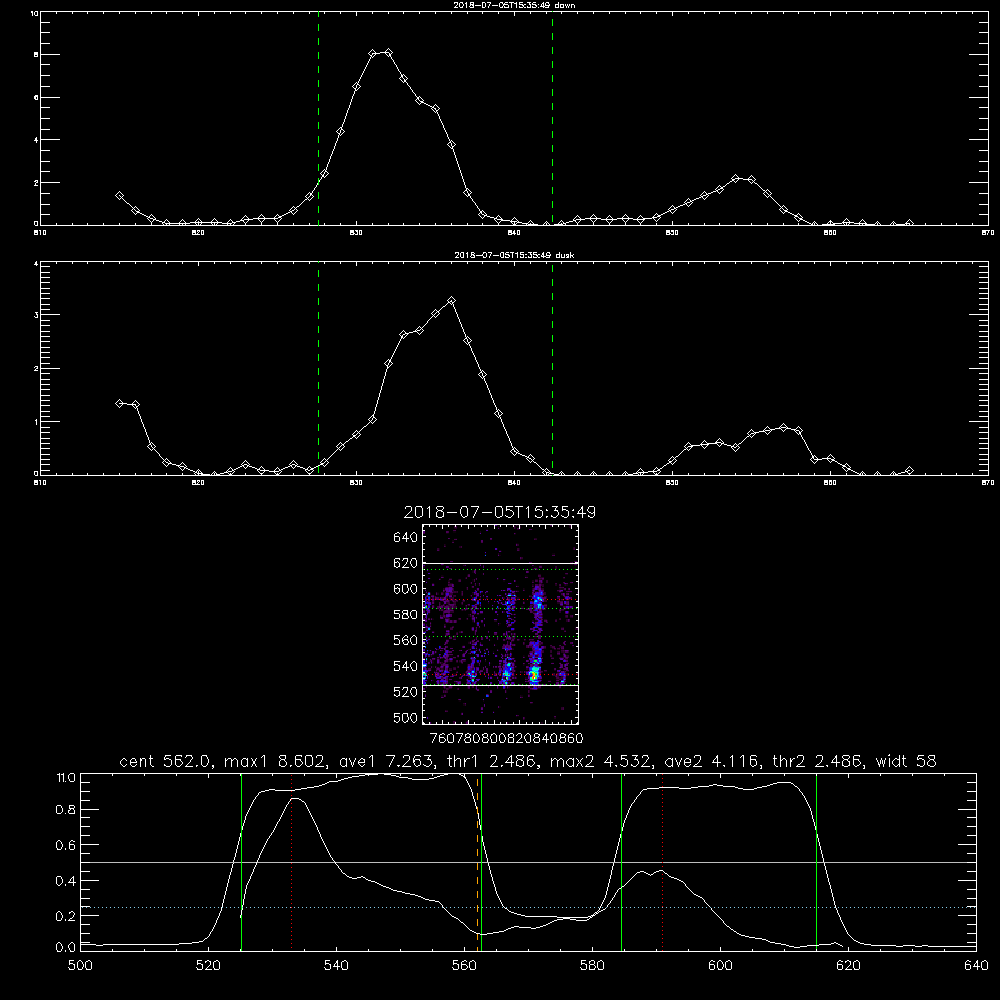1000x1000 pixels.
Task: Click the x-axis label 580 of bottom plot
Action: tap(592, 966)
